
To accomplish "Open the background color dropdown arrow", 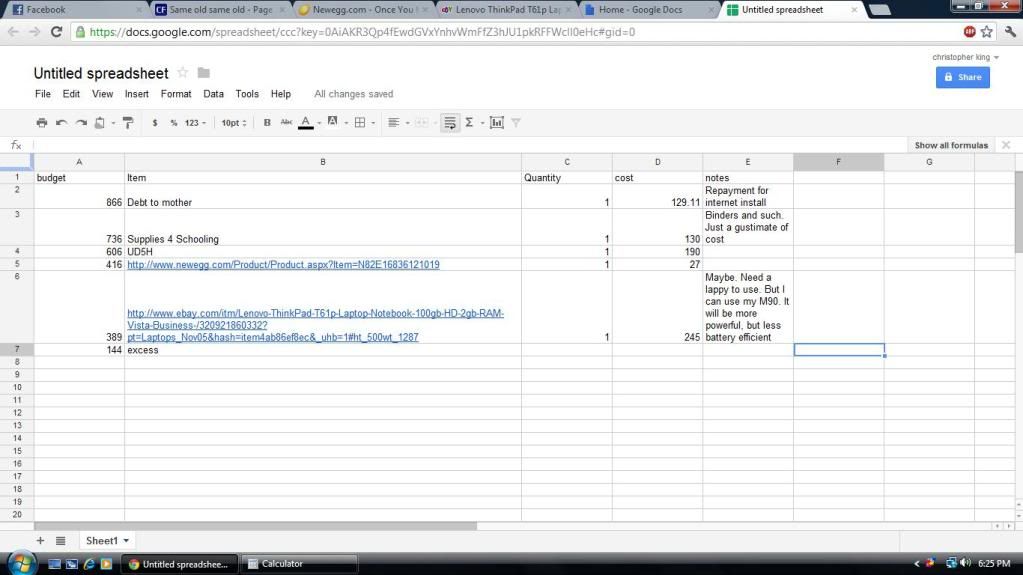I will [x=346, y=123].
